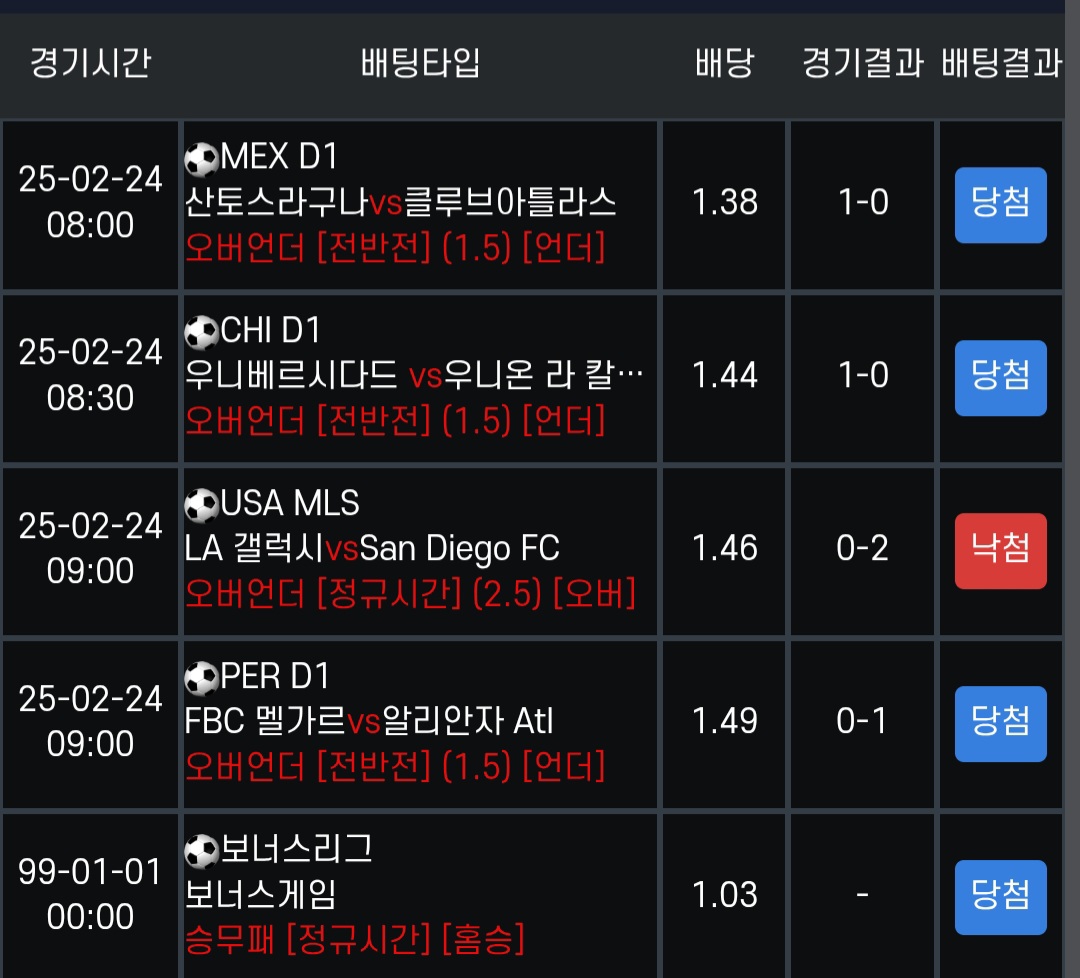The height and width of the screenshot is (978, 1080).
Task: Click the red 낙첨 badge for LA 갤럭시 match
Action: (x=1000, y=550)
